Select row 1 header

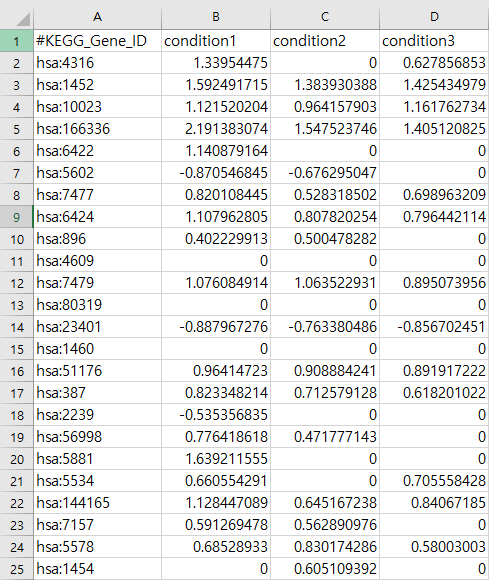point(16,41)
